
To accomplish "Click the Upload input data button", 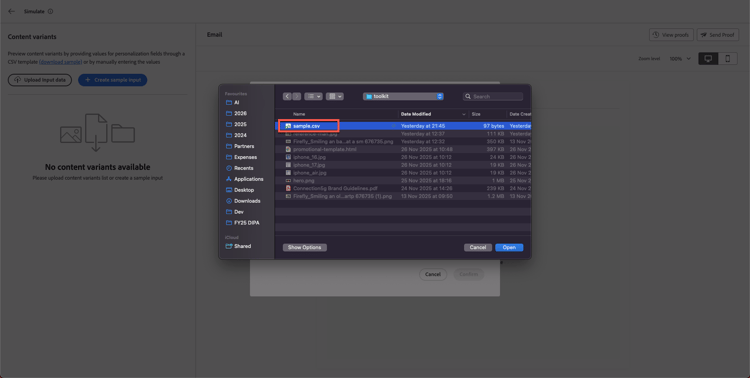I will pyautogui.click(x=40, y=80).
